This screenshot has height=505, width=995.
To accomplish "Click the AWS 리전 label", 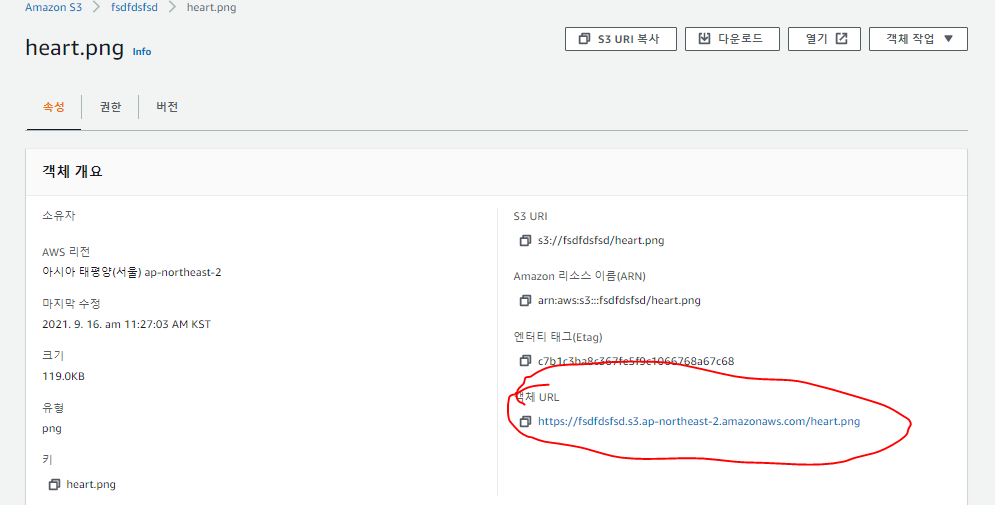I will point(66,252).
